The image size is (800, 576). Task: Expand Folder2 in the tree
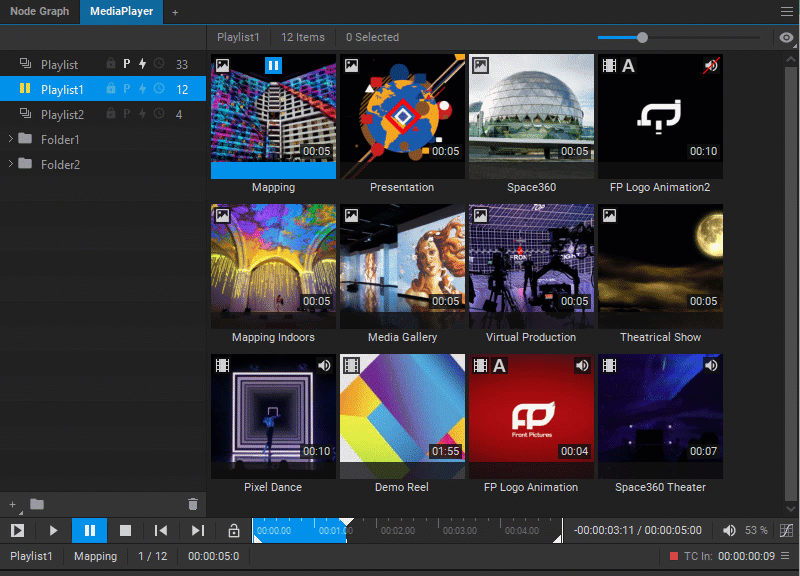pyautogui.click(x=10, y=163)
